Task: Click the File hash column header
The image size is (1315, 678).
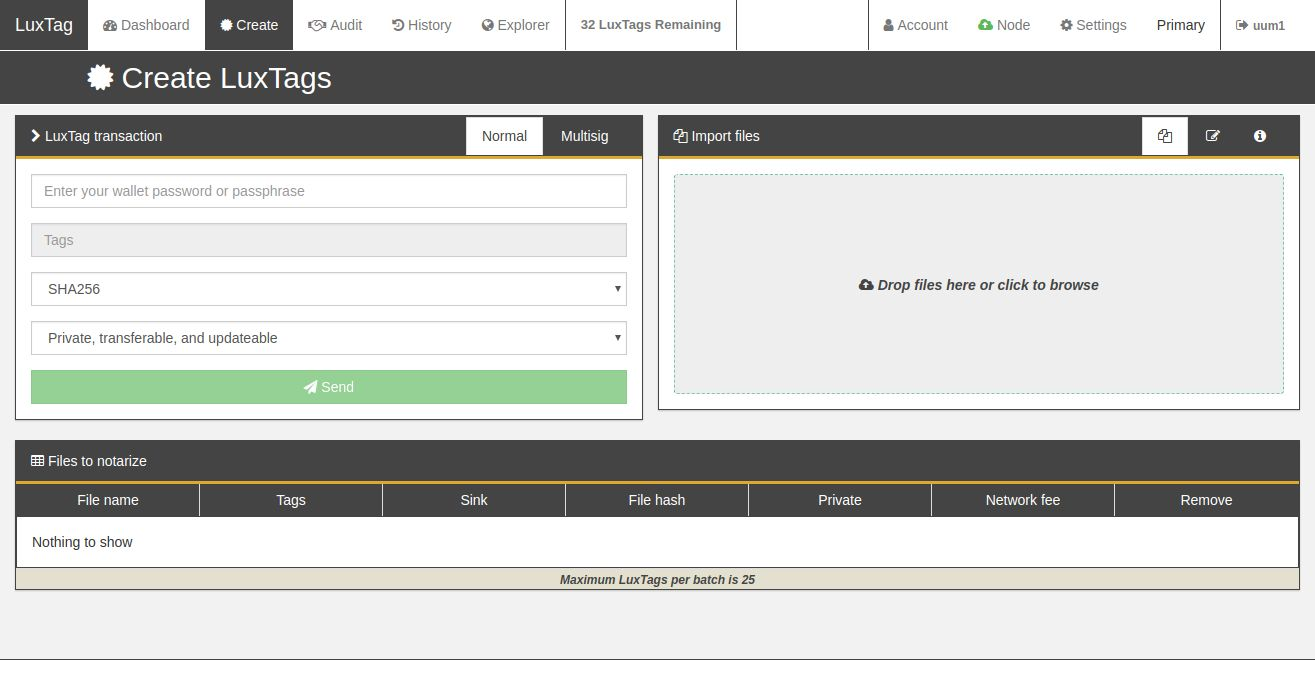Action: tap(657, 500)
